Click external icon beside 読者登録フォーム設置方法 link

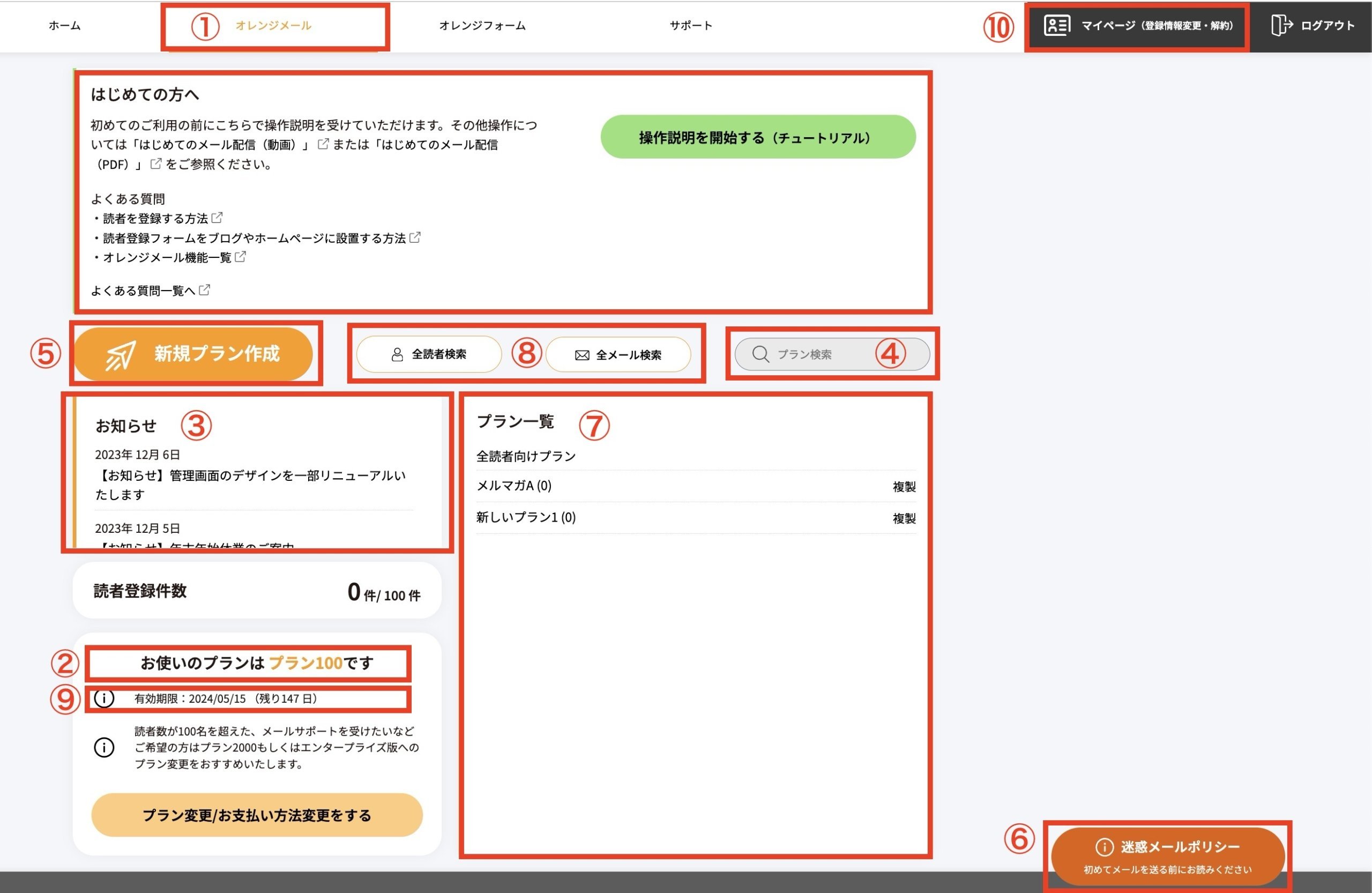click(415, 237)
